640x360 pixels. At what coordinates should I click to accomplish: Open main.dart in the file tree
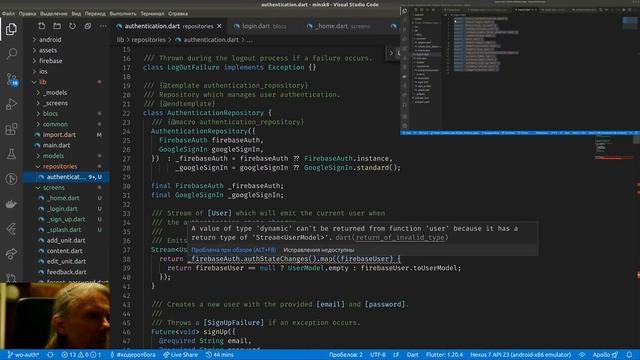tap(56, 145)
